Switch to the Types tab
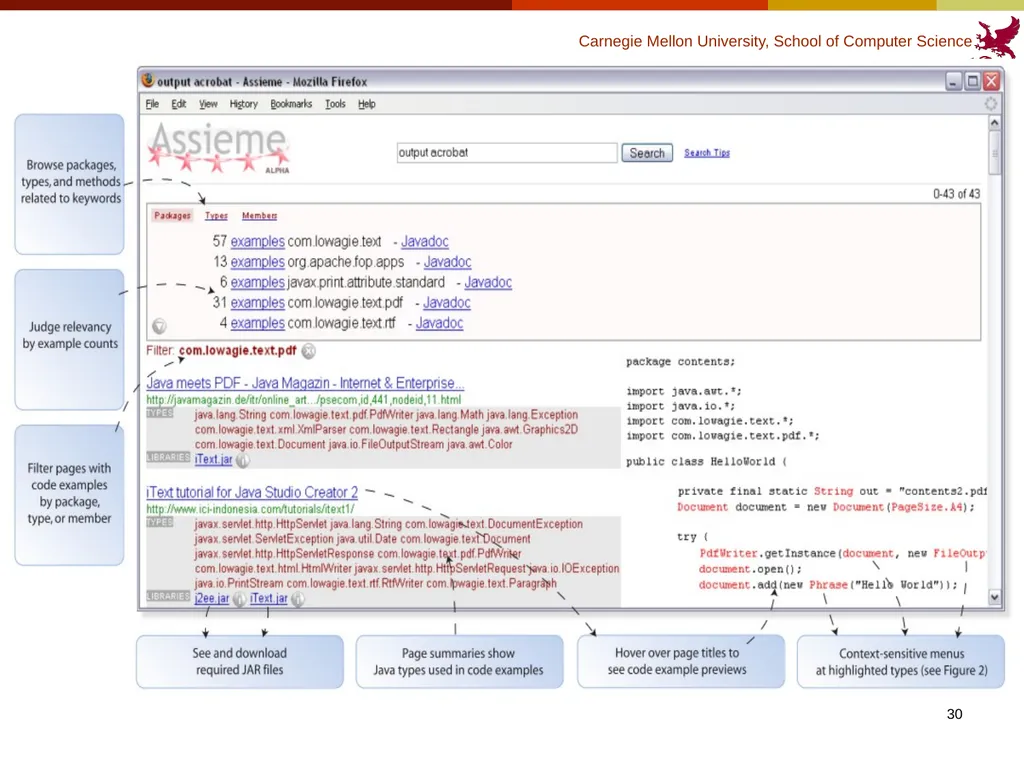 point(216,216)
